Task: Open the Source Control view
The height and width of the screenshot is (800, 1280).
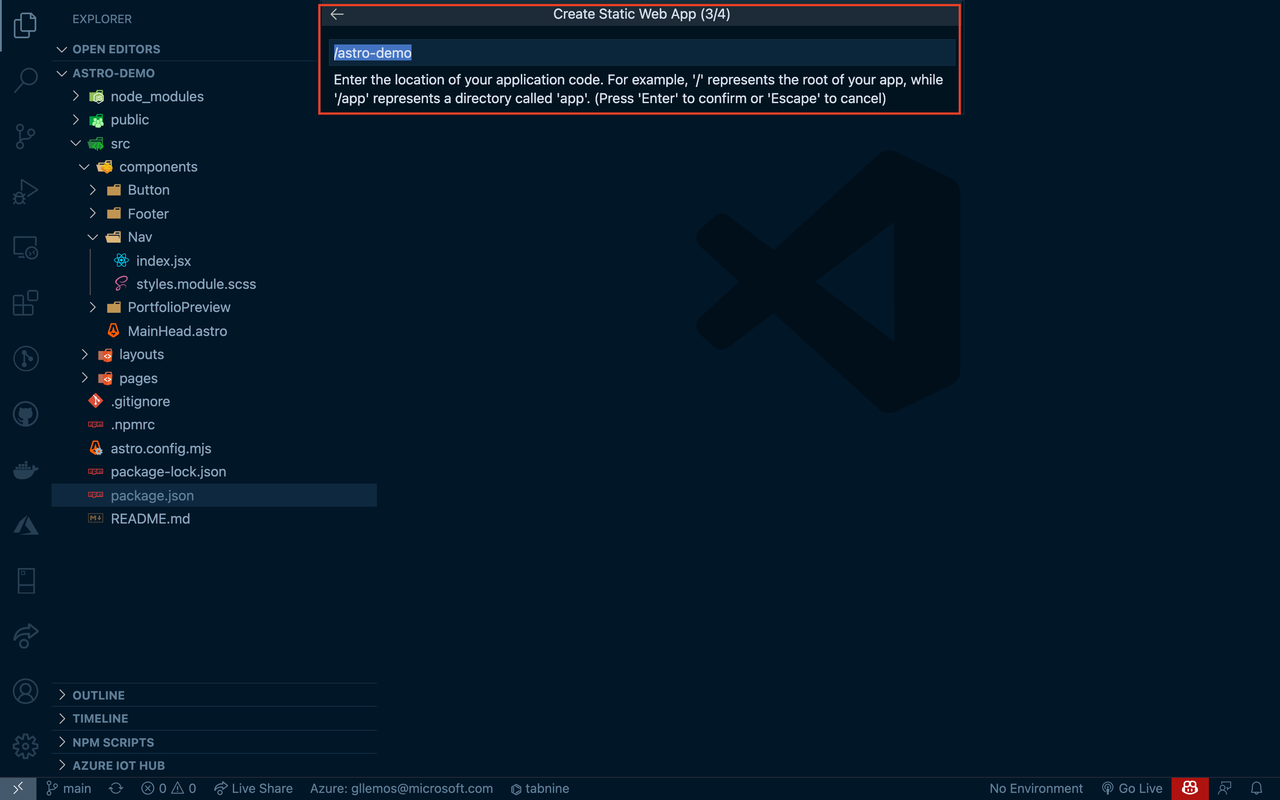Action: click(x=26, y=136)
